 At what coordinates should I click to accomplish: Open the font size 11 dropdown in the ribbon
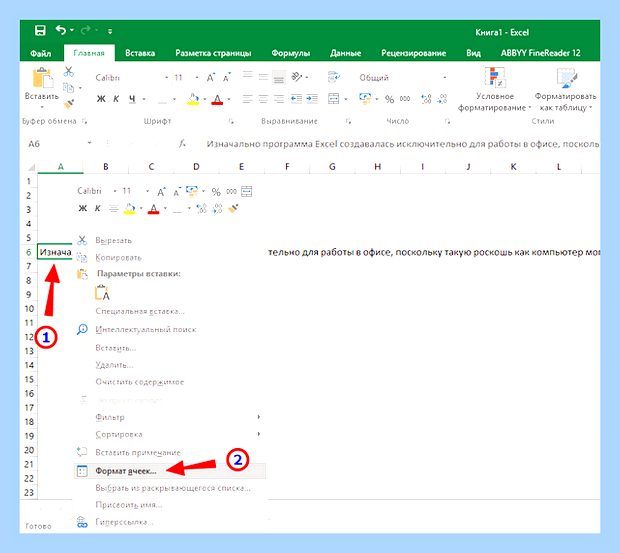[x=197, y=77]
